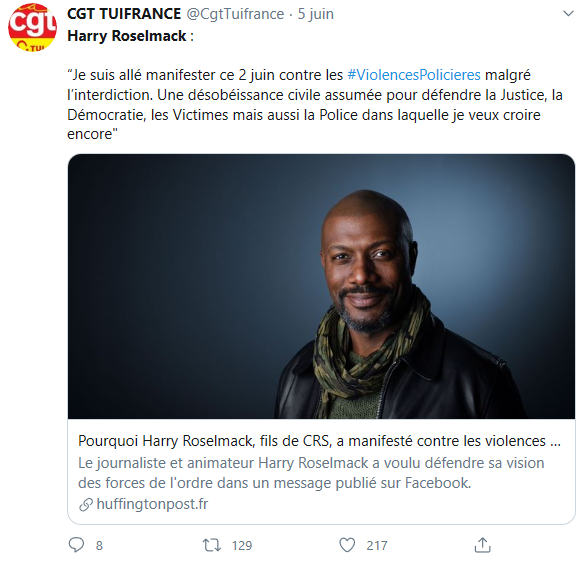Image resolution: width=587 pixels, height=564 pixels.
Task: Click the link chain icon beside huffingtonpost.fr
Action: pos(86,505)
